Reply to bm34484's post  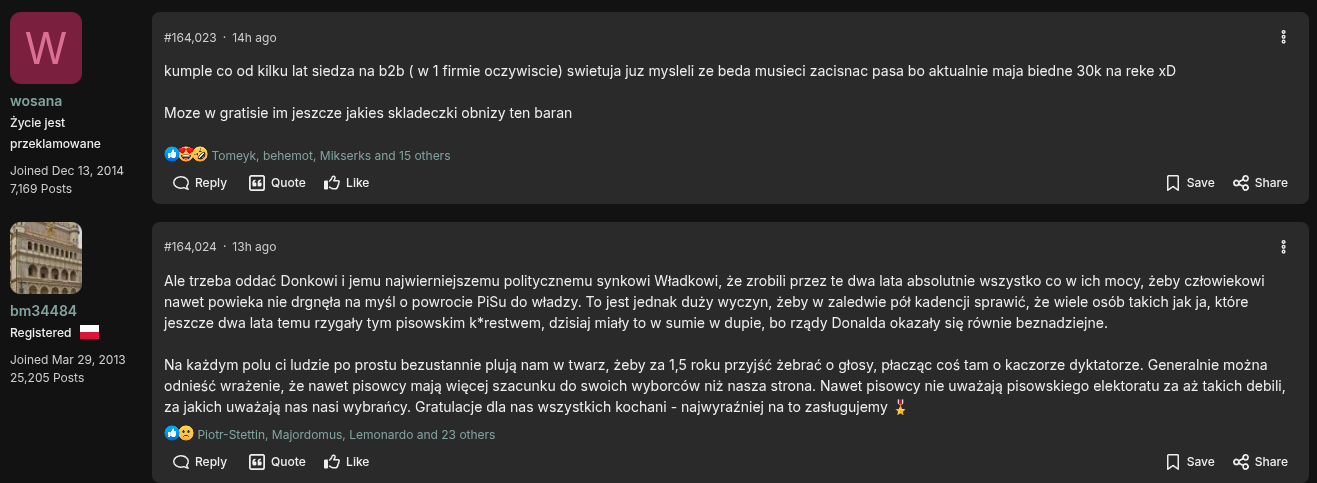(x=200, y=462)
